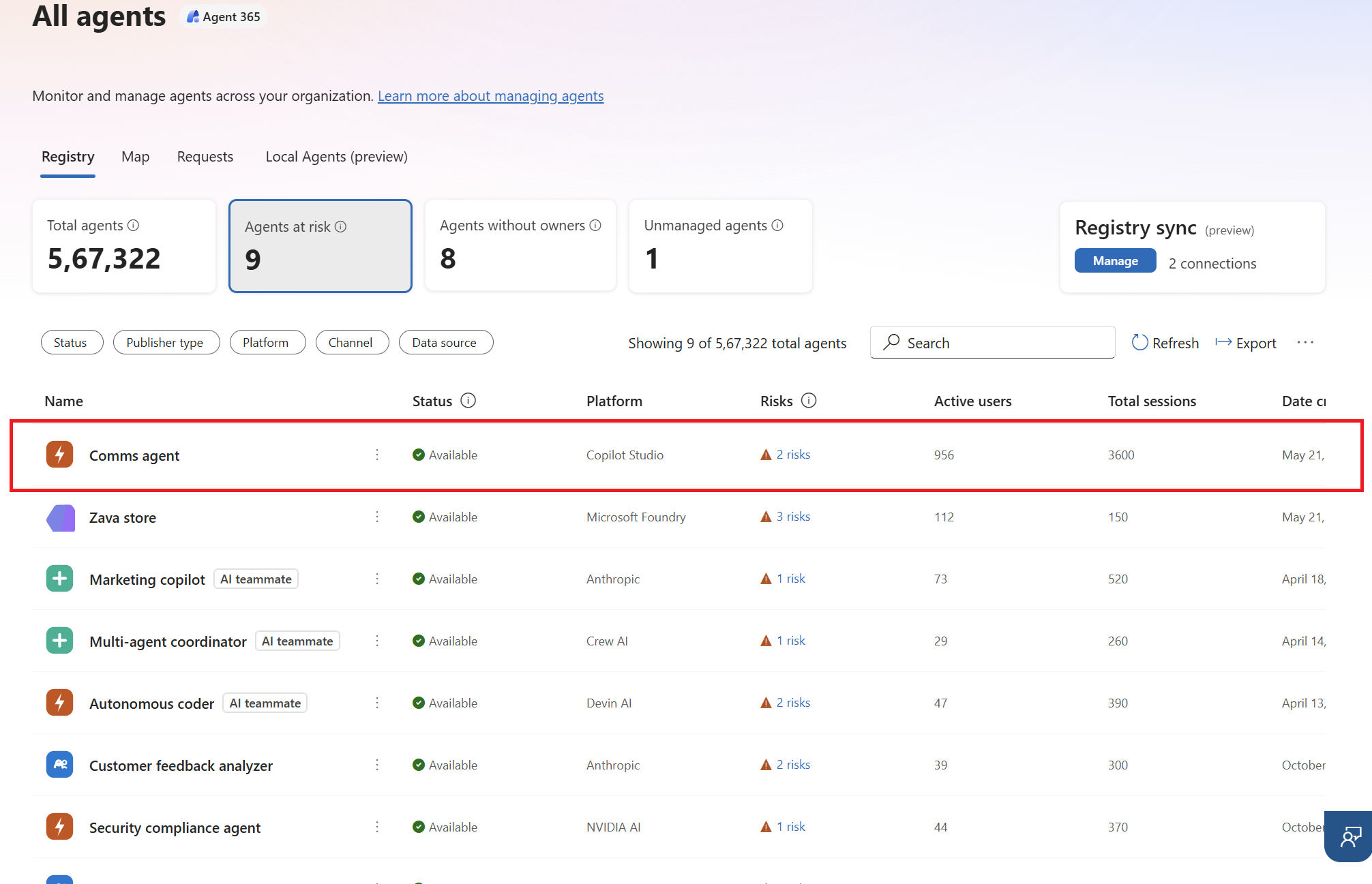Screen dimensions: 1372x884
Task: Click the Security compliance agent icon
Action: pos(60,827)
